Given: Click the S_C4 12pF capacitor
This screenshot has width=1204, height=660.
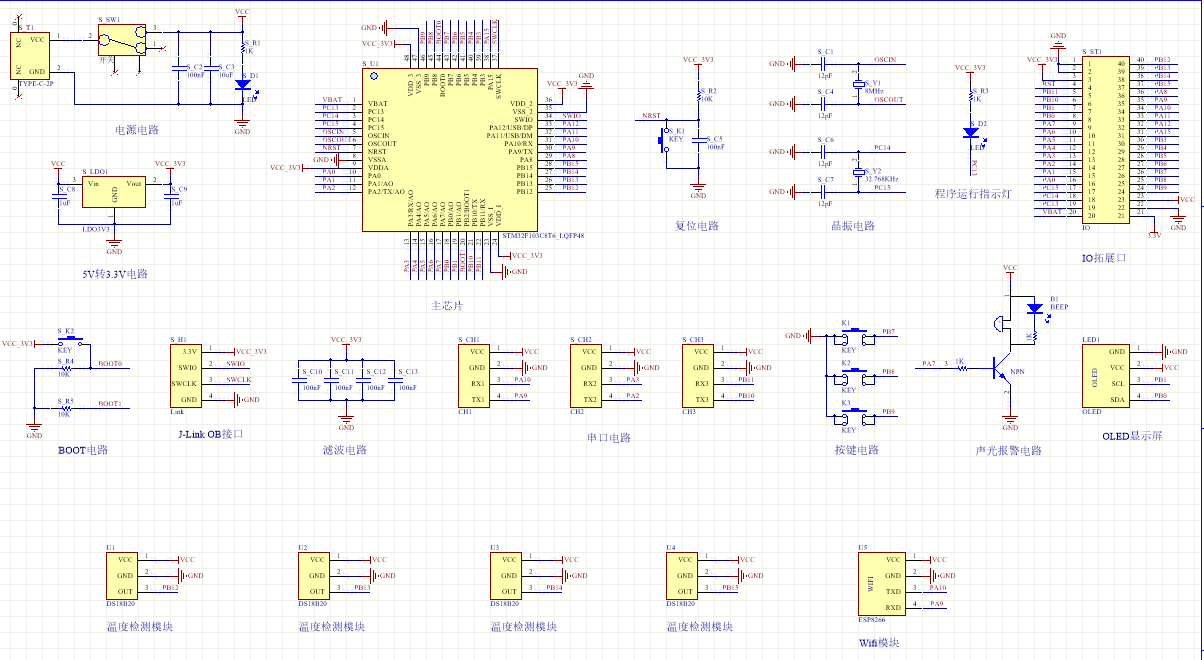Looking at the screenshot, I should (x=825, y=104).
